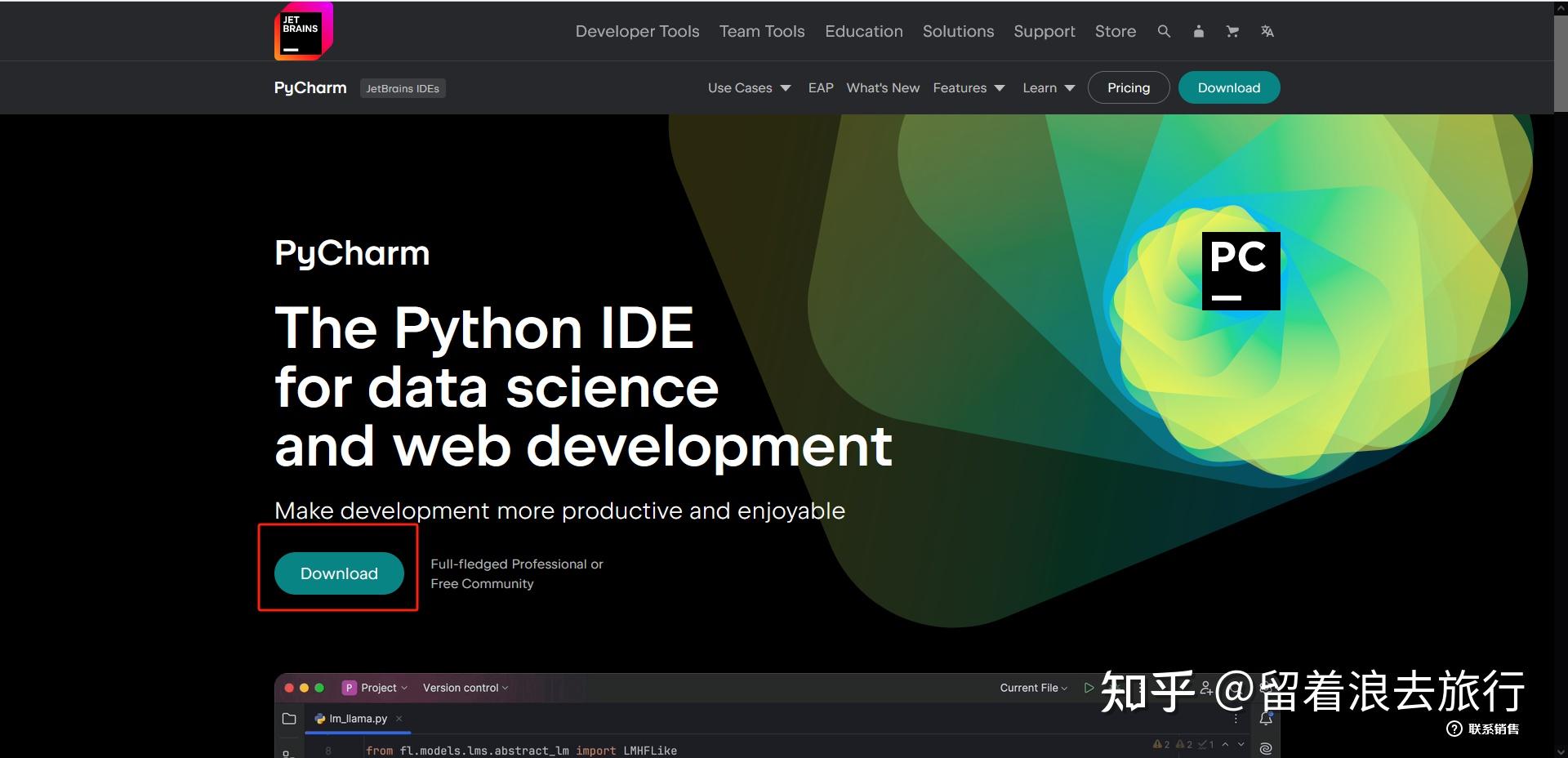Open the search icon in the top bar

(x=1163, y=31)
